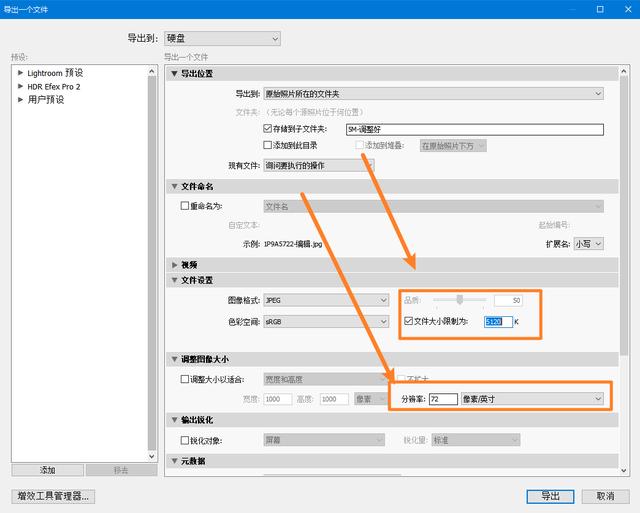Enable the 添加到此目录 checkbox
640x513 pixels.
(267, 145)
